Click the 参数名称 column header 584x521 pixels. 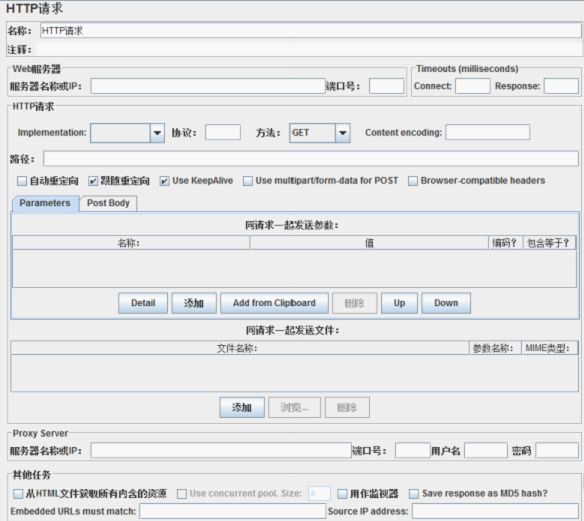coord(495,348)
